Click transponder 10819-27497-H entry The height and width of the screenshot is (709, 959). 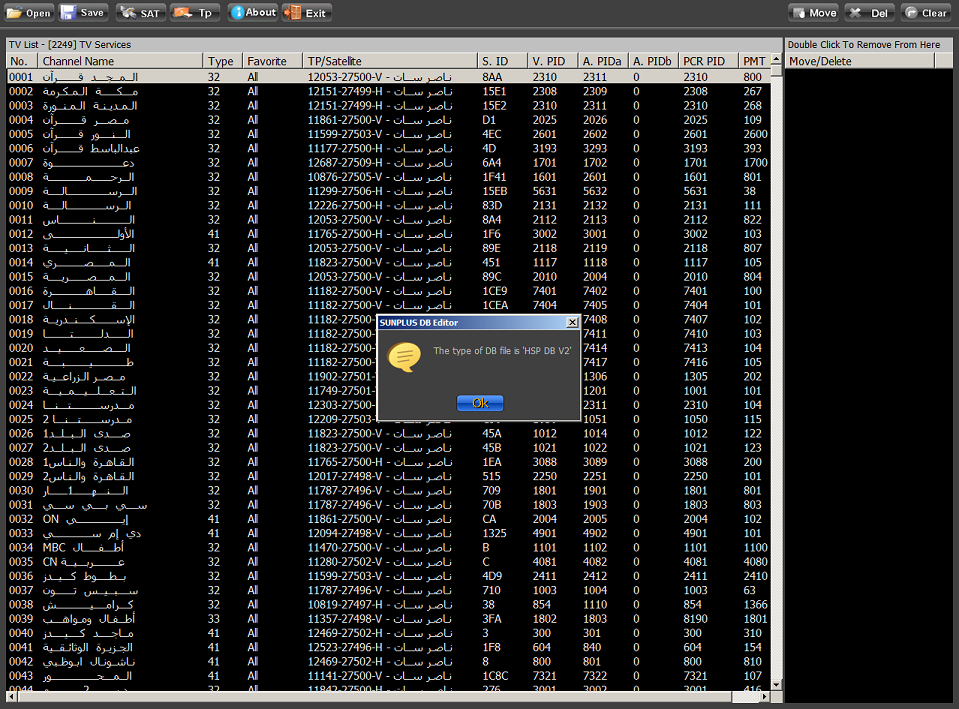pos(379,604)
